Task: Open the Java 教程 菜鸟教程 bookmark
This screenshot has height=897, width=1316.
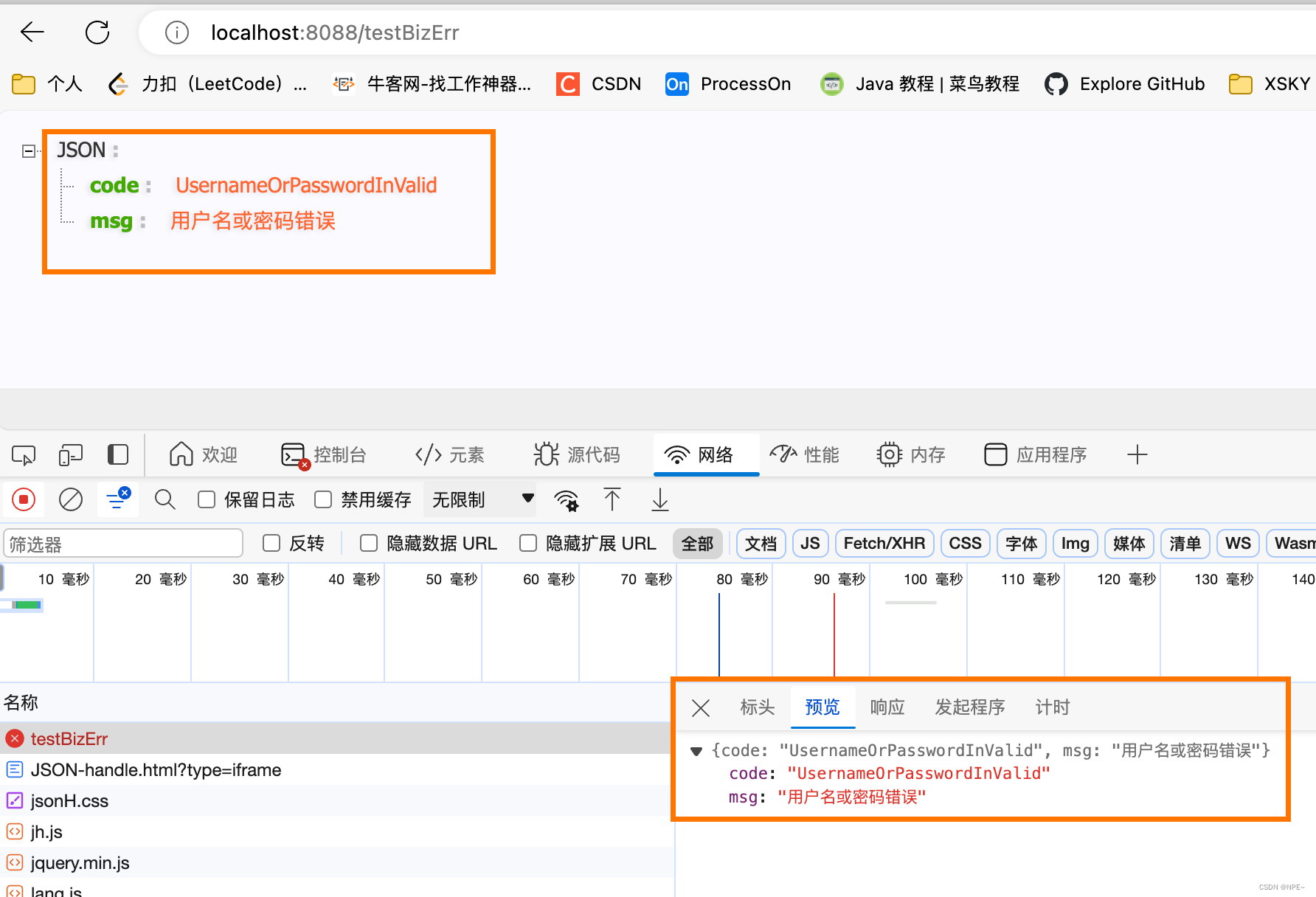Action: point(920,84)
